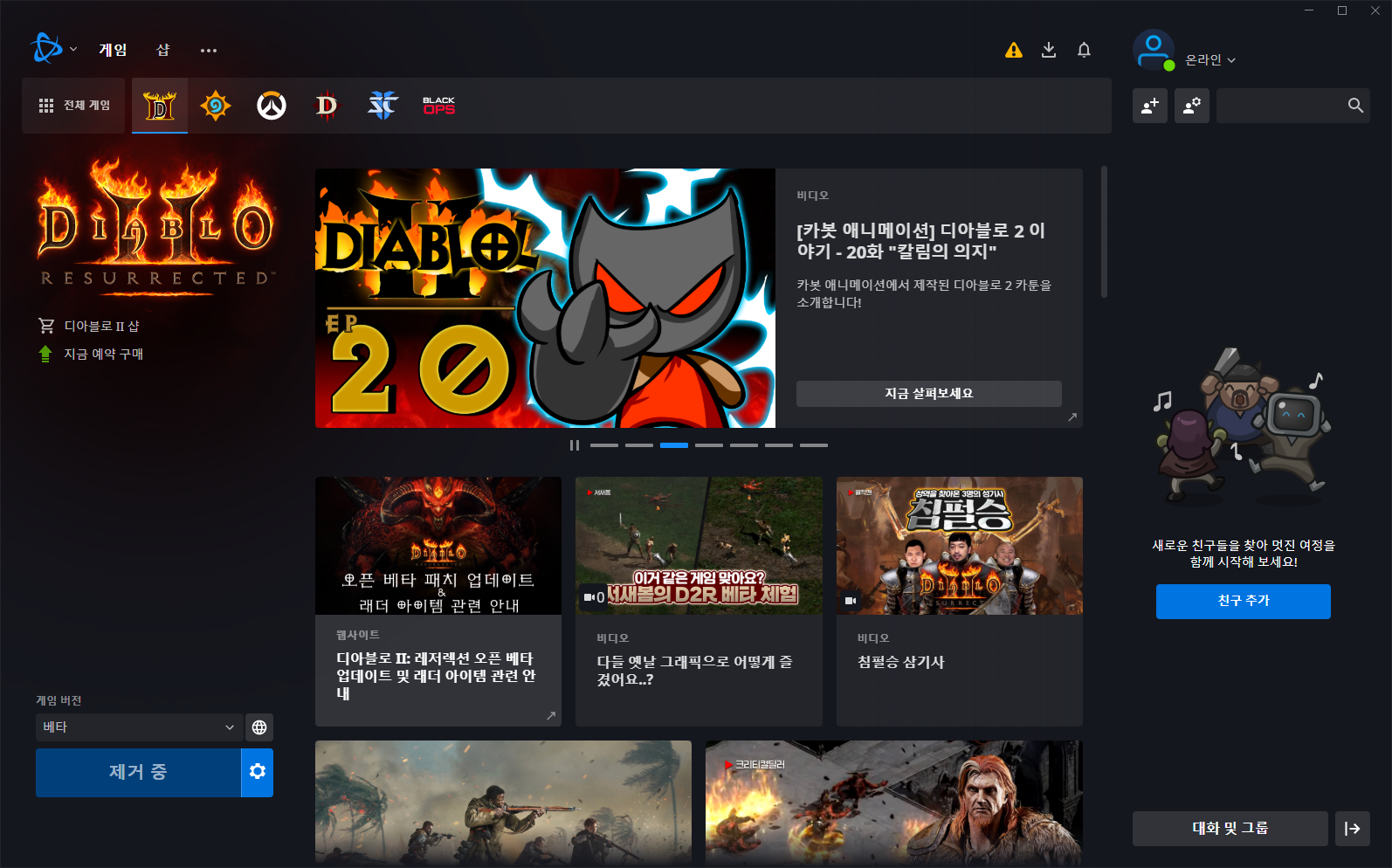Image resolution: width=1392 pixels, height=868 pixels.
Task: Open 침펄승 삼기사 video title
Action: click(x=901, y=662)
